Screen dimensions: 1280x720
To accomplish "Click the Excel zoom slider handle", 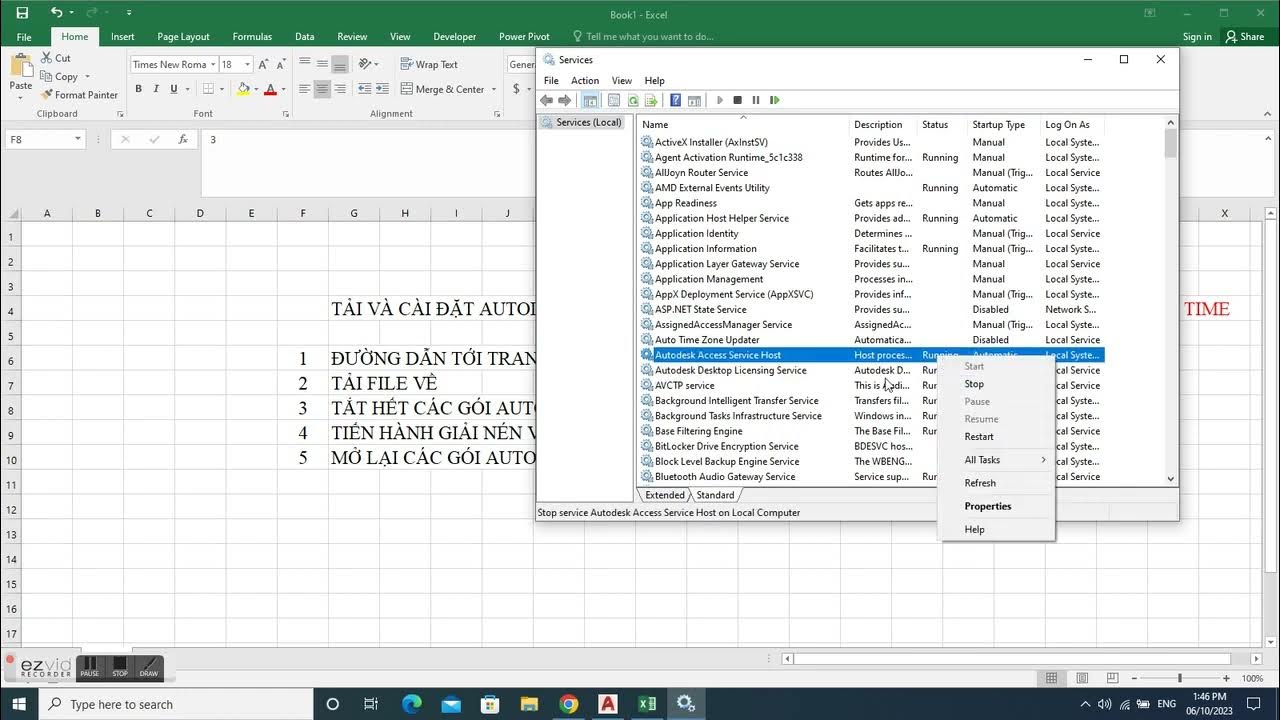I will click(1180, 678).
